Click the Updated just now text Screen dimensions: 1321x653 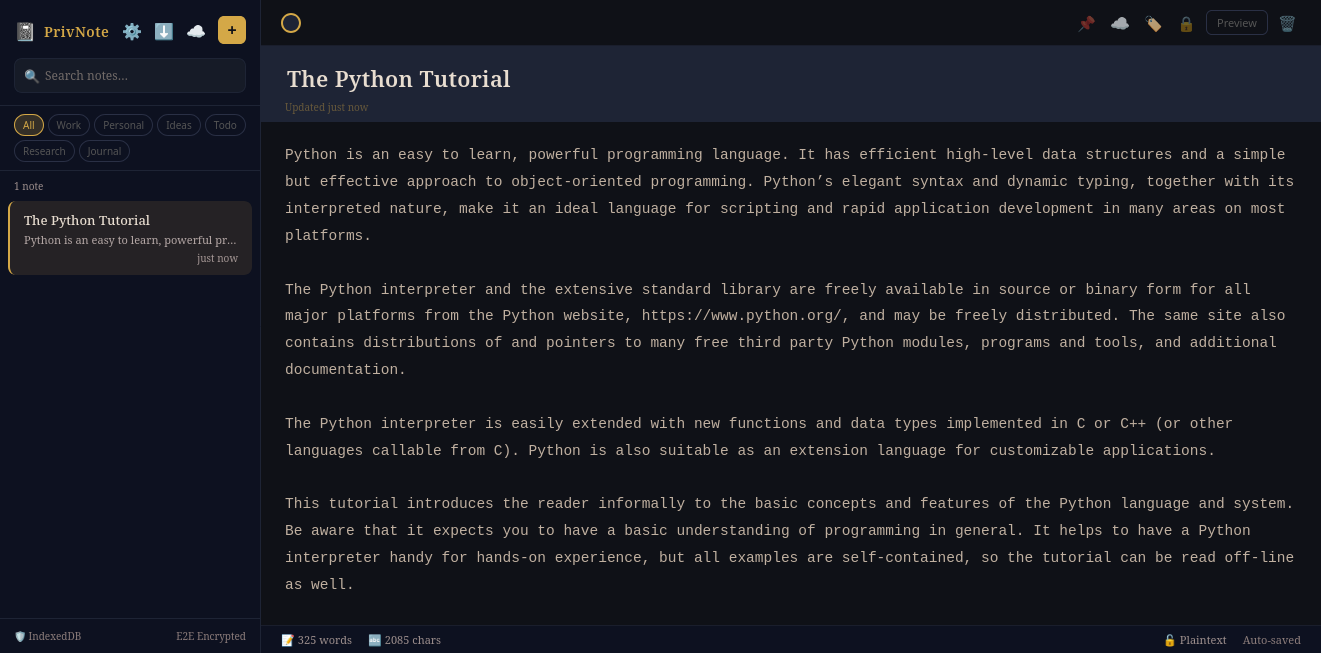tap(326, 107)
